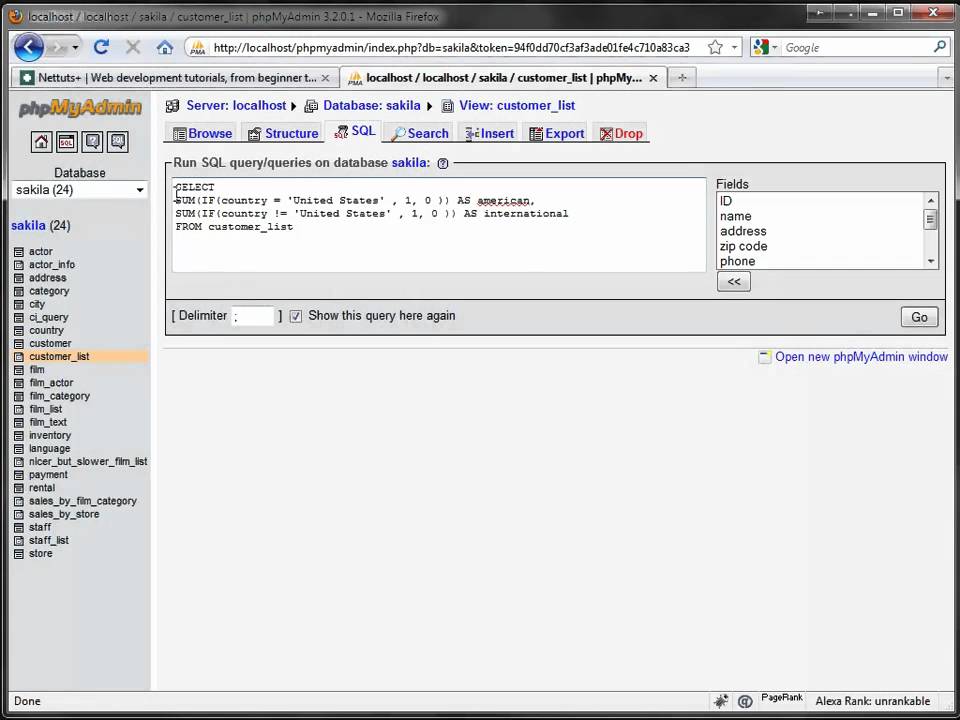The width and height of the screenshot is (960, 720).
Task: Click the SQL query help question-mark icon
Action: (x=443, y=163)
